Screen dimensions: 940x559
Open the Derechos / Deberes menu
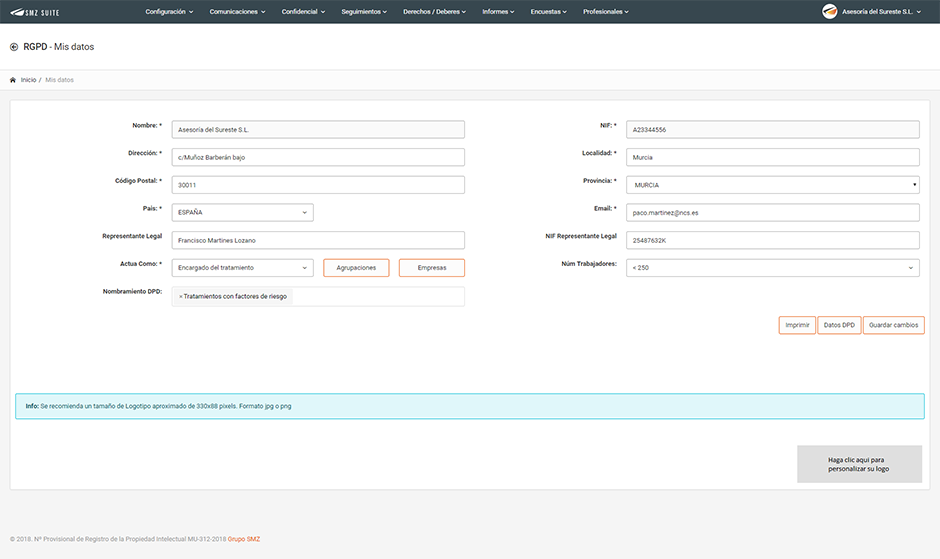pyautogui.click(x=434, y=11)
